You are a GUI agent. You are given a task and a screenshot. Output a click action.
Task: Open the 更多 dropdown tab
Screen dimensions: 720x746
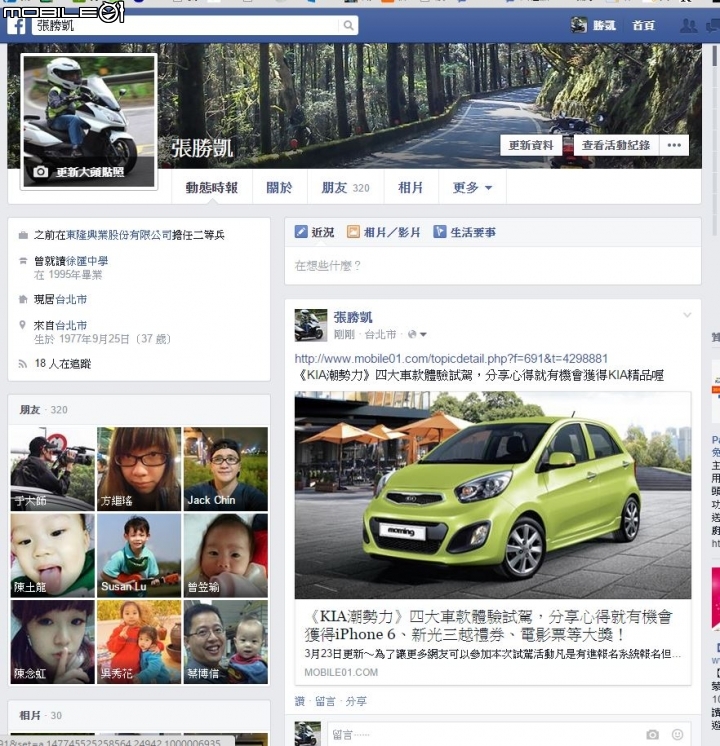pos(472,187)
